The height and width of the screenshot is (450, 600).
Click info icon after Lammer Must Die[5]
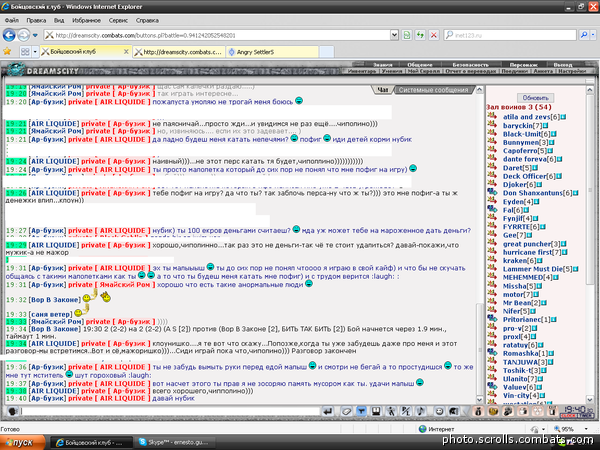pos(576,269)
